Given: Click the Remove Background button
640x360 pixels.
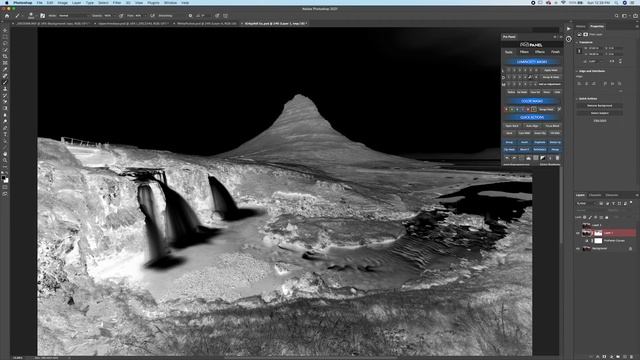Looking at the screenshot, I should [x=600, y=106].
